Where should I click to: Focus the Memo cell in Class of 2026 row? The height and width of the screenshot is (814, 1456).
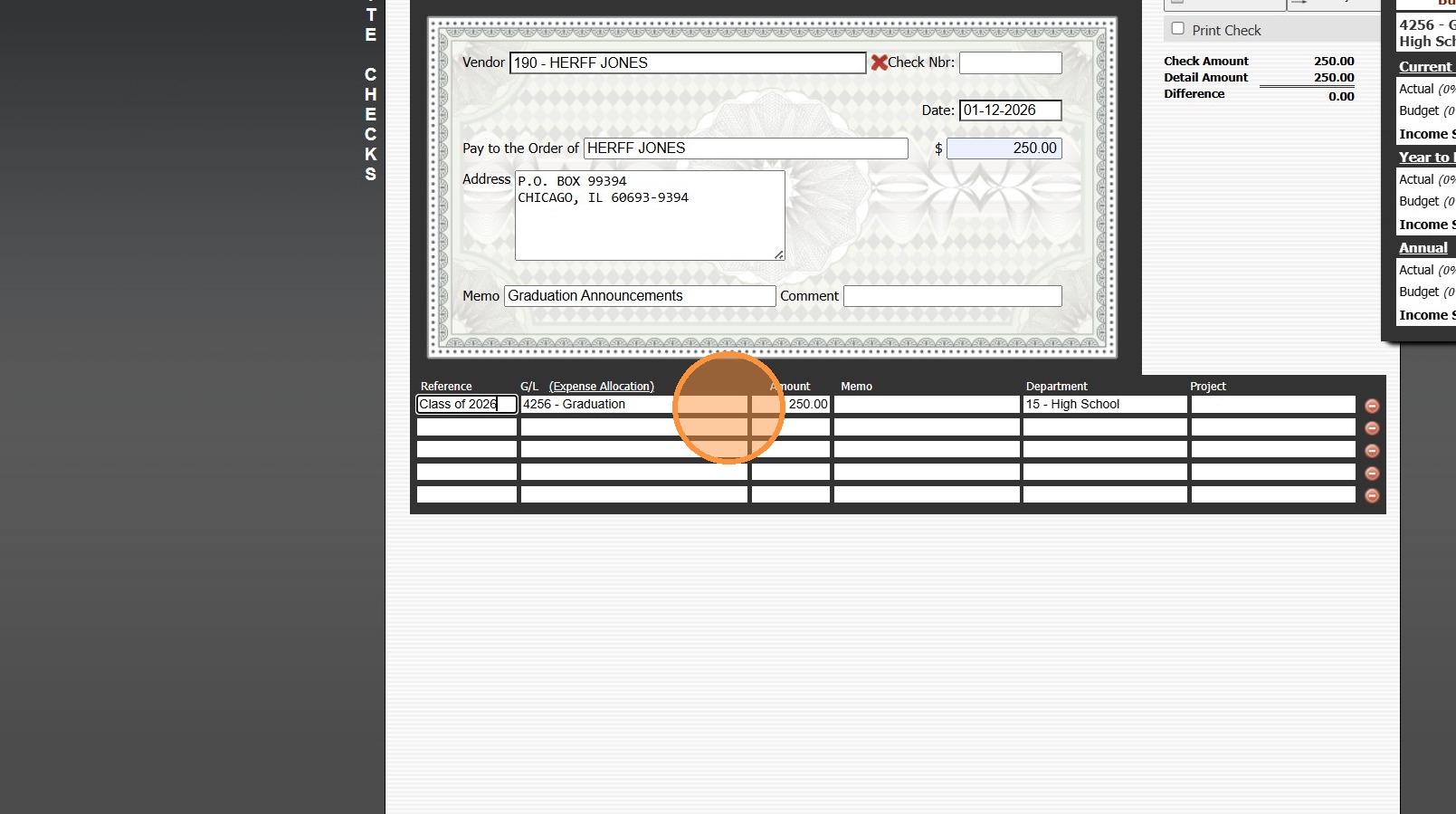[927, 405]
